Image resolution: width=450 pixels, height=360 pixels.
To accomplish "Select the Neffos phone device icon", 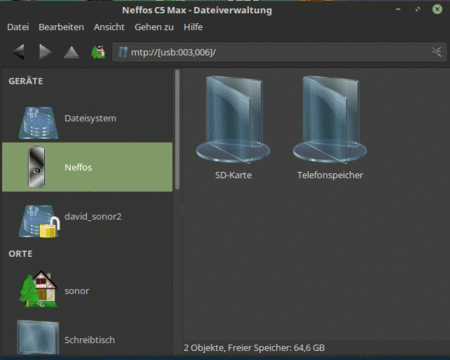I will [x=37, y=167].
